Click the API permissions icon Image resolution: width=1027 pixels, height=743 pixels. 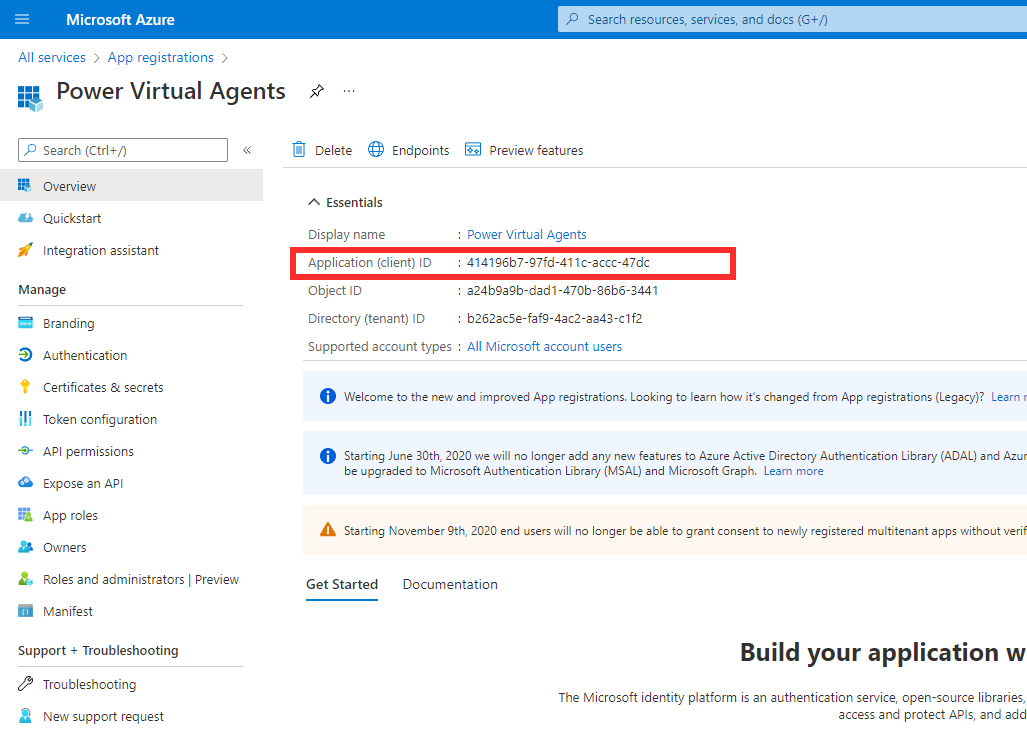tap(25, 451)
